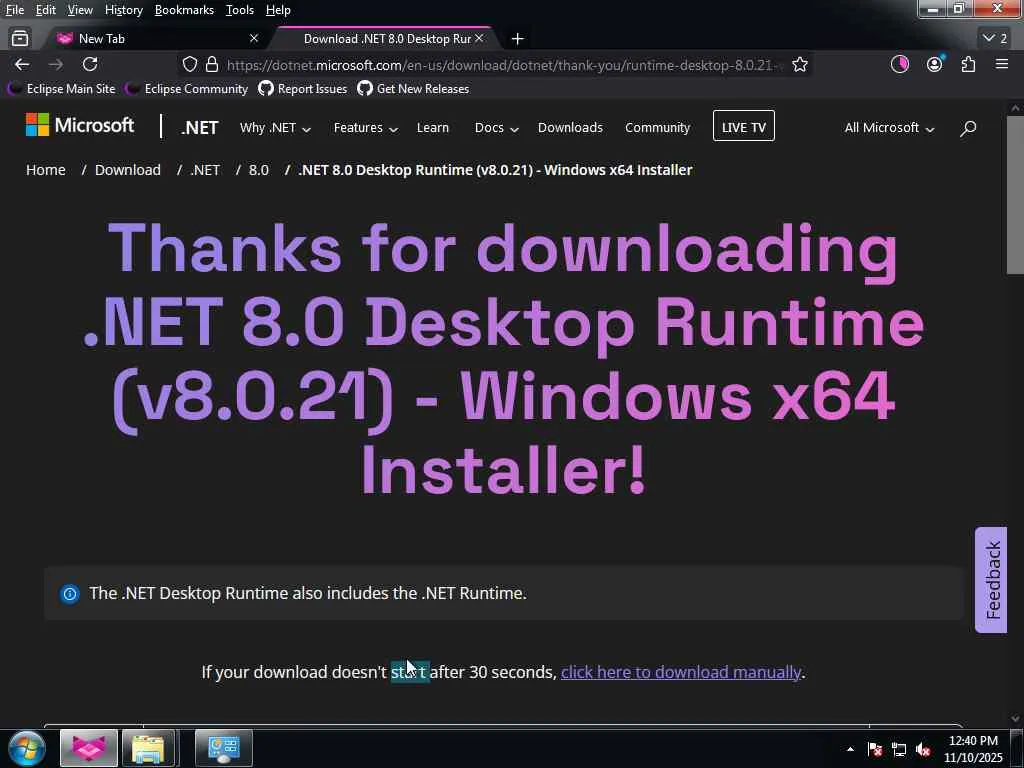
Task: Open the Tools menu
Action: (239, 10)
